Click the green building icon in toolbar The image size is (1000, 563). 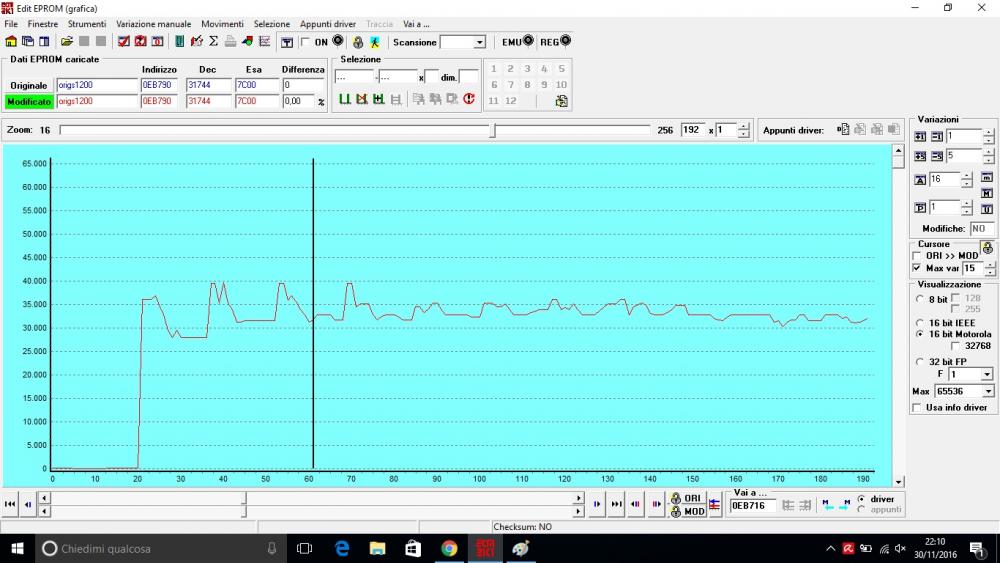pos(180,41)
